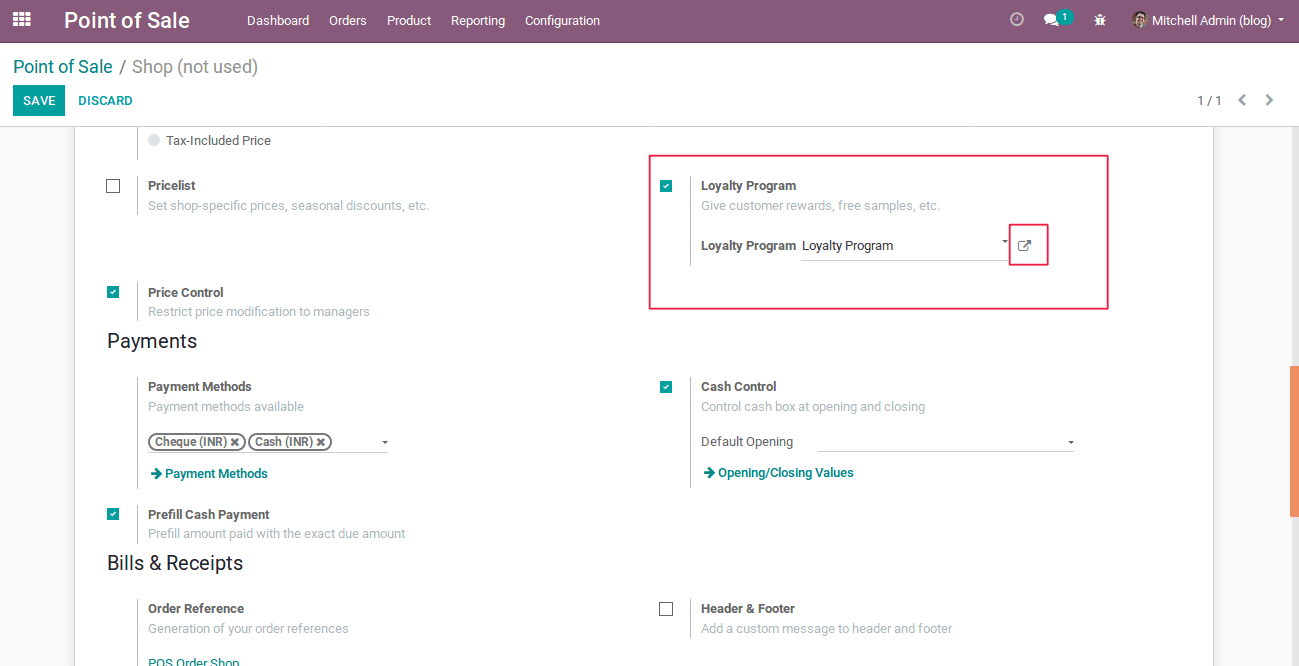
Task: Click the vertical scrollbar thumb
Action: [x=1294, y=441]
